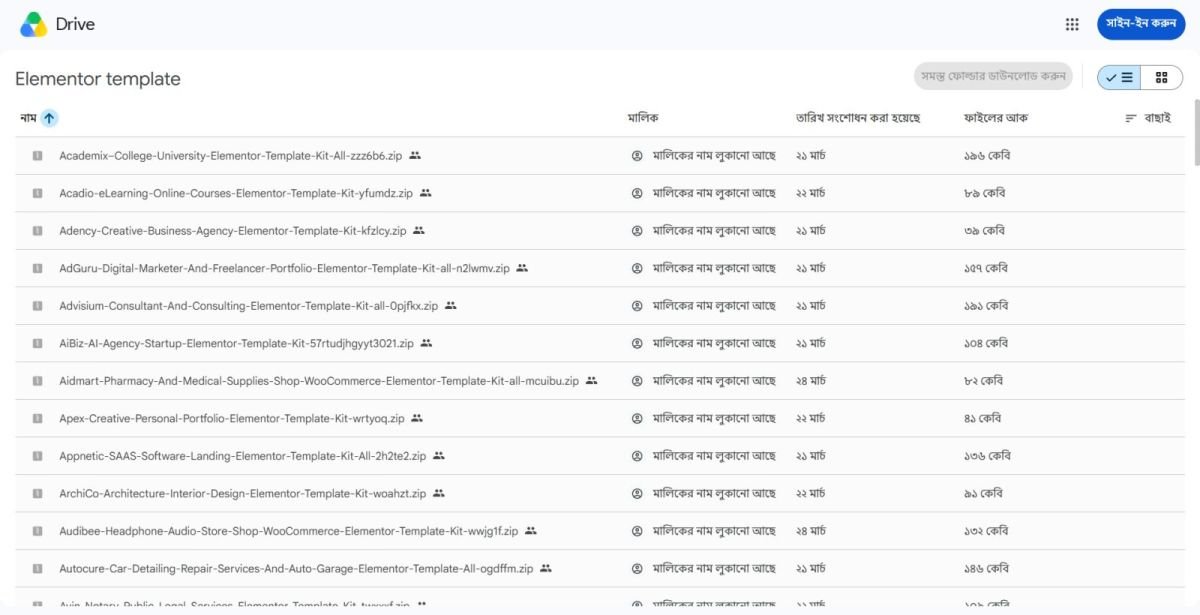Screen dimensions: 1200x615
Task: Select Apex-Creative-Personal-Portfolio-Elementor-Template-Kit-wrtyoq.zip
Action: (232, 418)
